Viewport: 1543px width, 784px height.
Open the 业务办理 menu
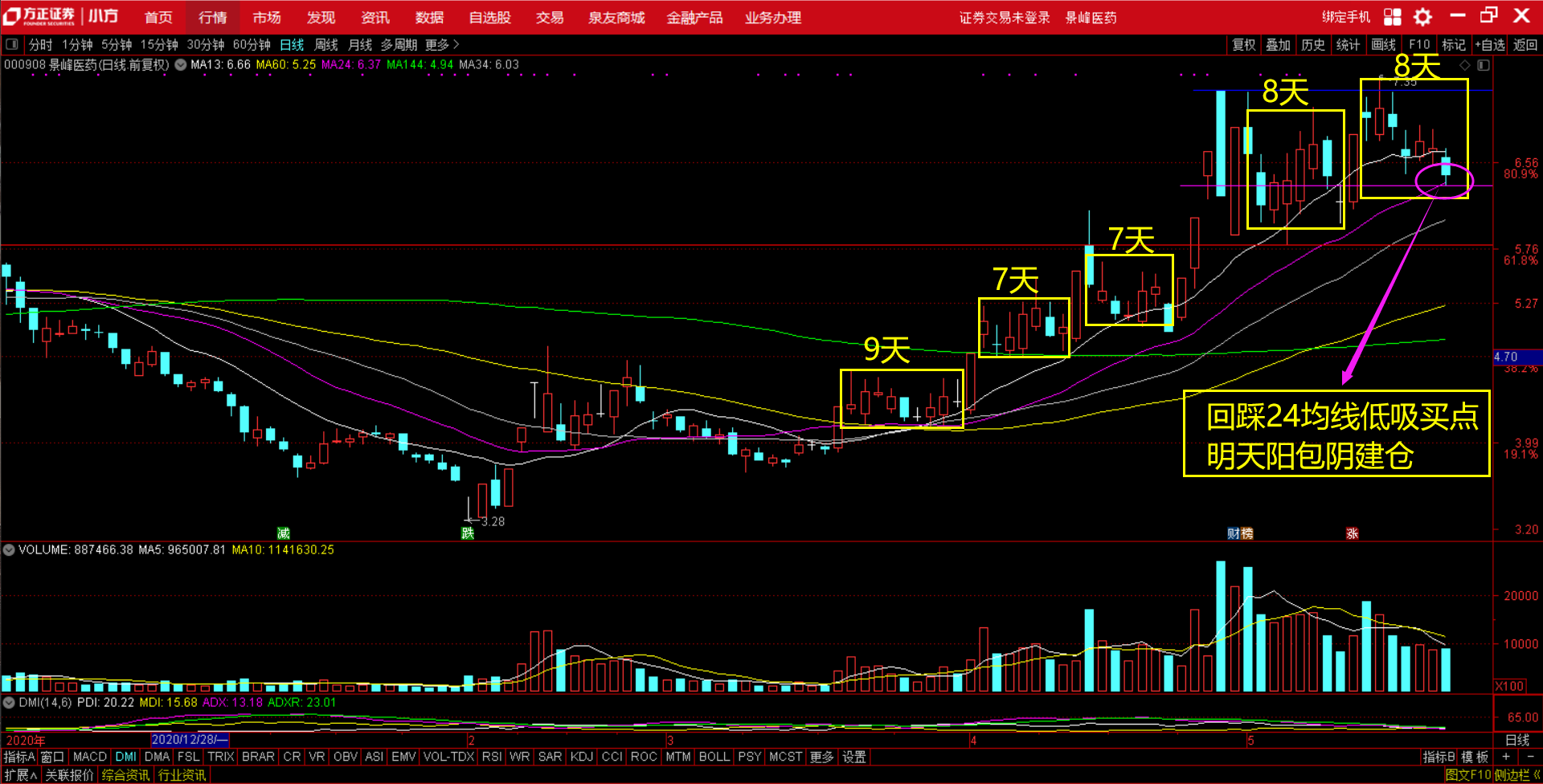pos(773,17)
